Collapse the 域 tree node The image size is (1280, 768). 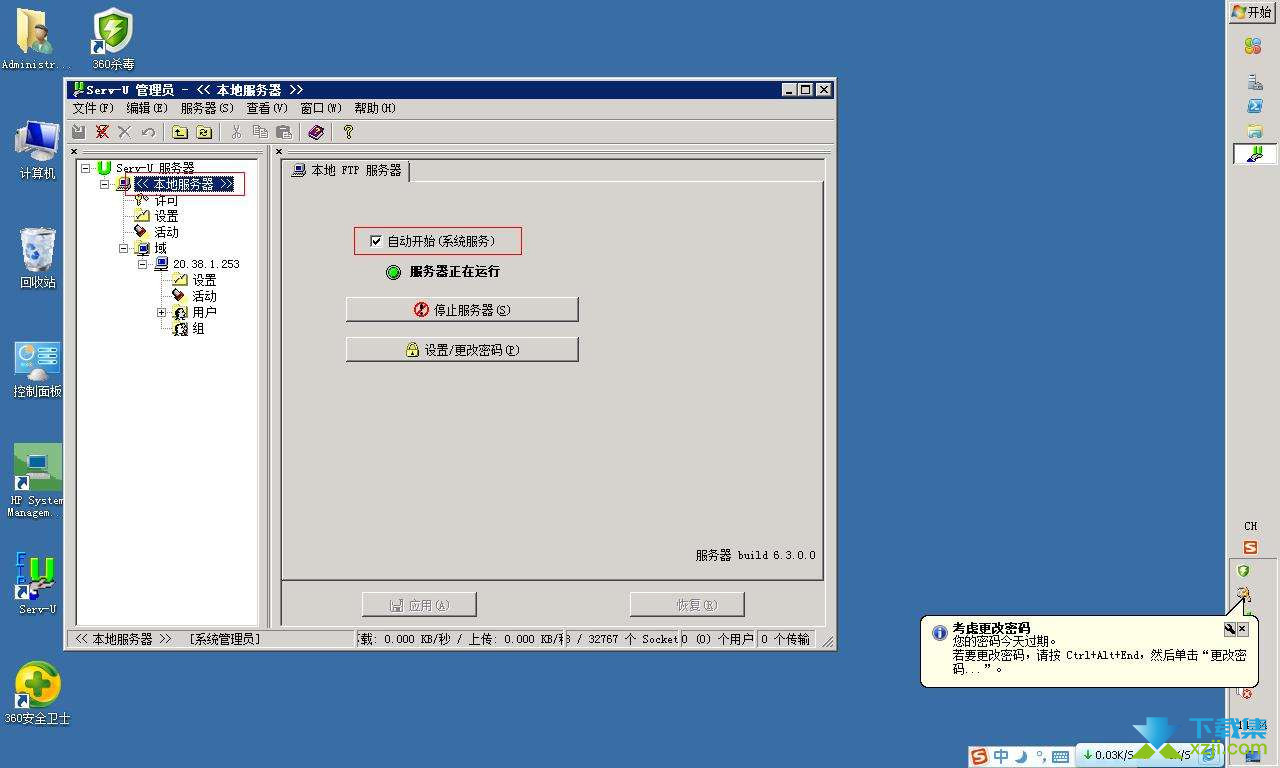click(x=124, y=248)
